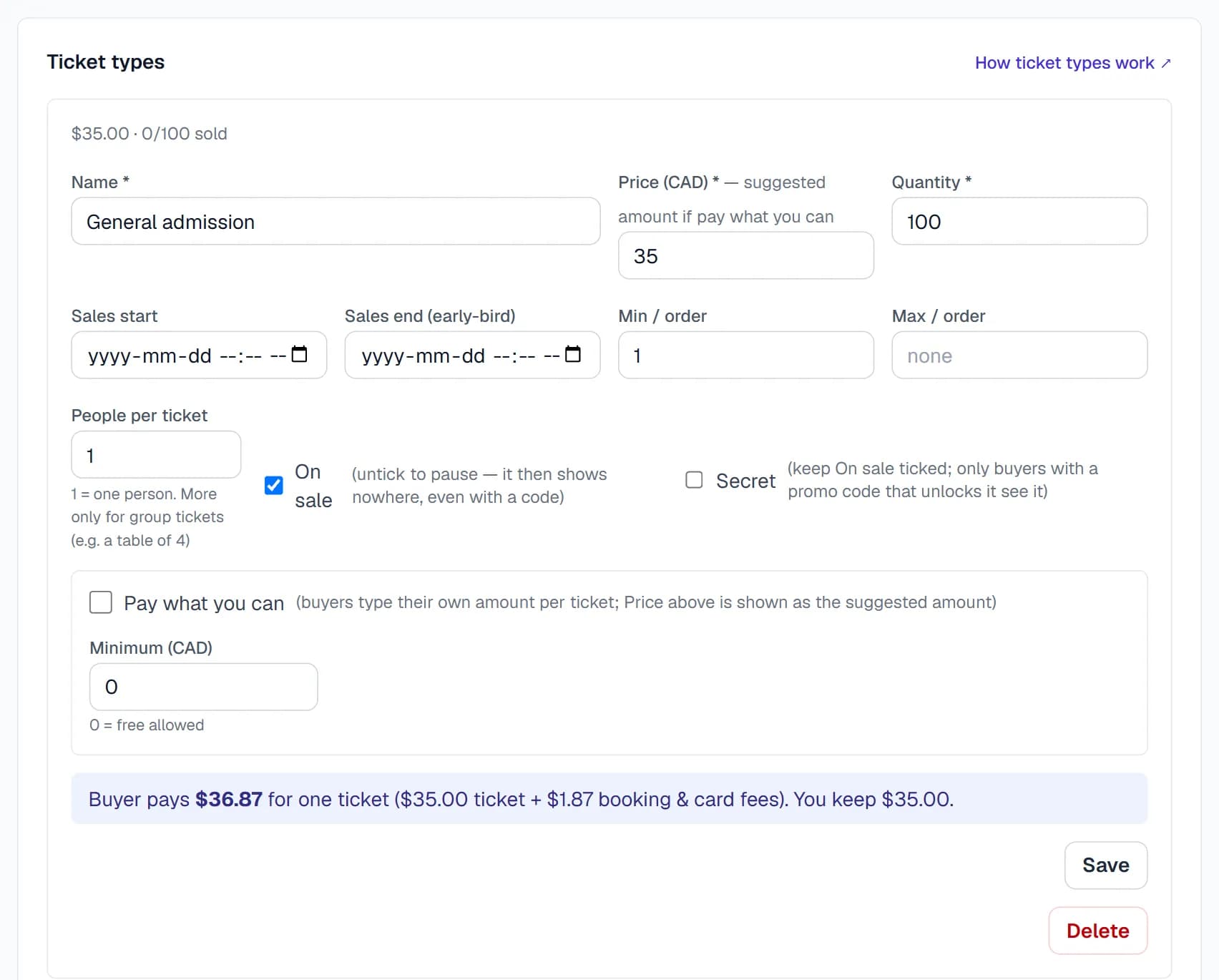Screen dimensions: 1219x980
Task: Select the bold $36.87 buyer price
Action: coord(229,799)
